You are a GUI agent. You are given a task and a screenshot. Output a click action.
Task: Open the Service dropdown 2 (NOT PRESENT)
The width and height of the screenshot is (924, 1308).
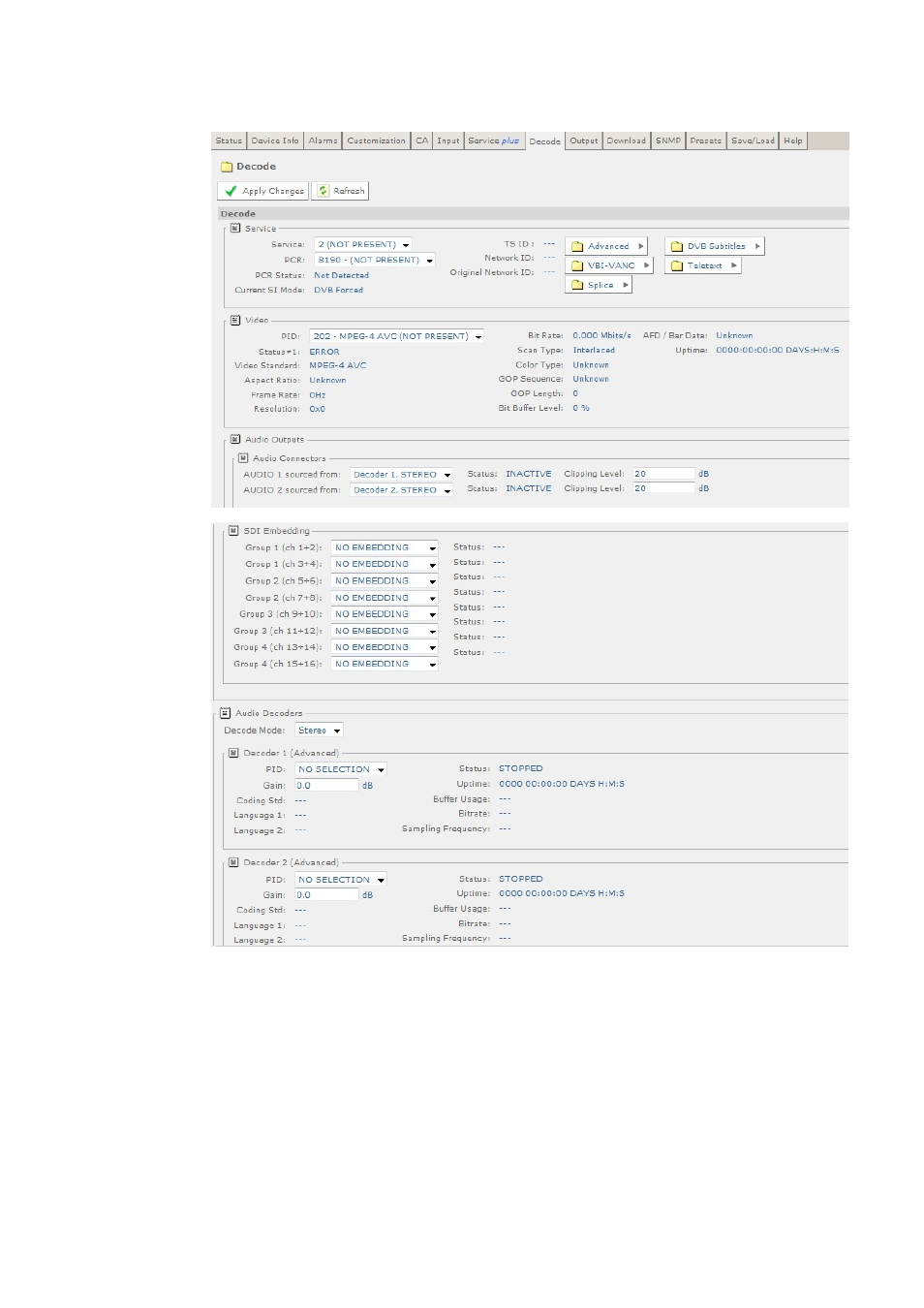363,245
